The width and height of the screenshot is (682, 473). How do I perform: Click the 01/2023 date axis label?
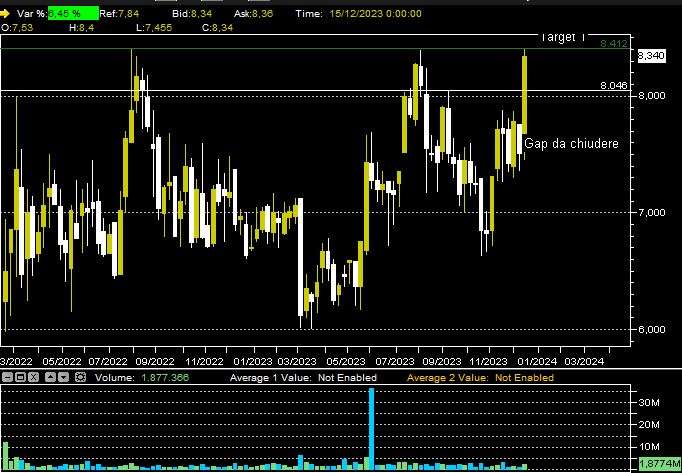[x=255, y=362]
